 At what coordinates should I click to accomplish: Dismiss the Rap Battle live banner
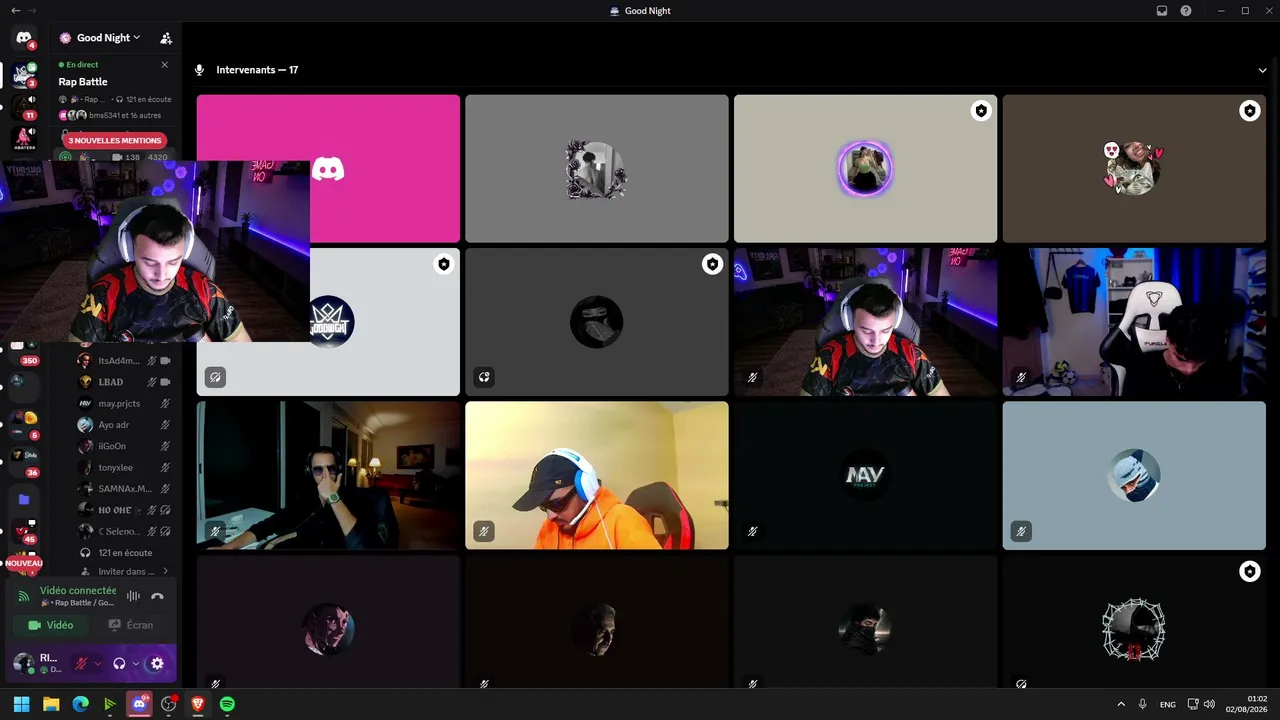pos(165,65)
